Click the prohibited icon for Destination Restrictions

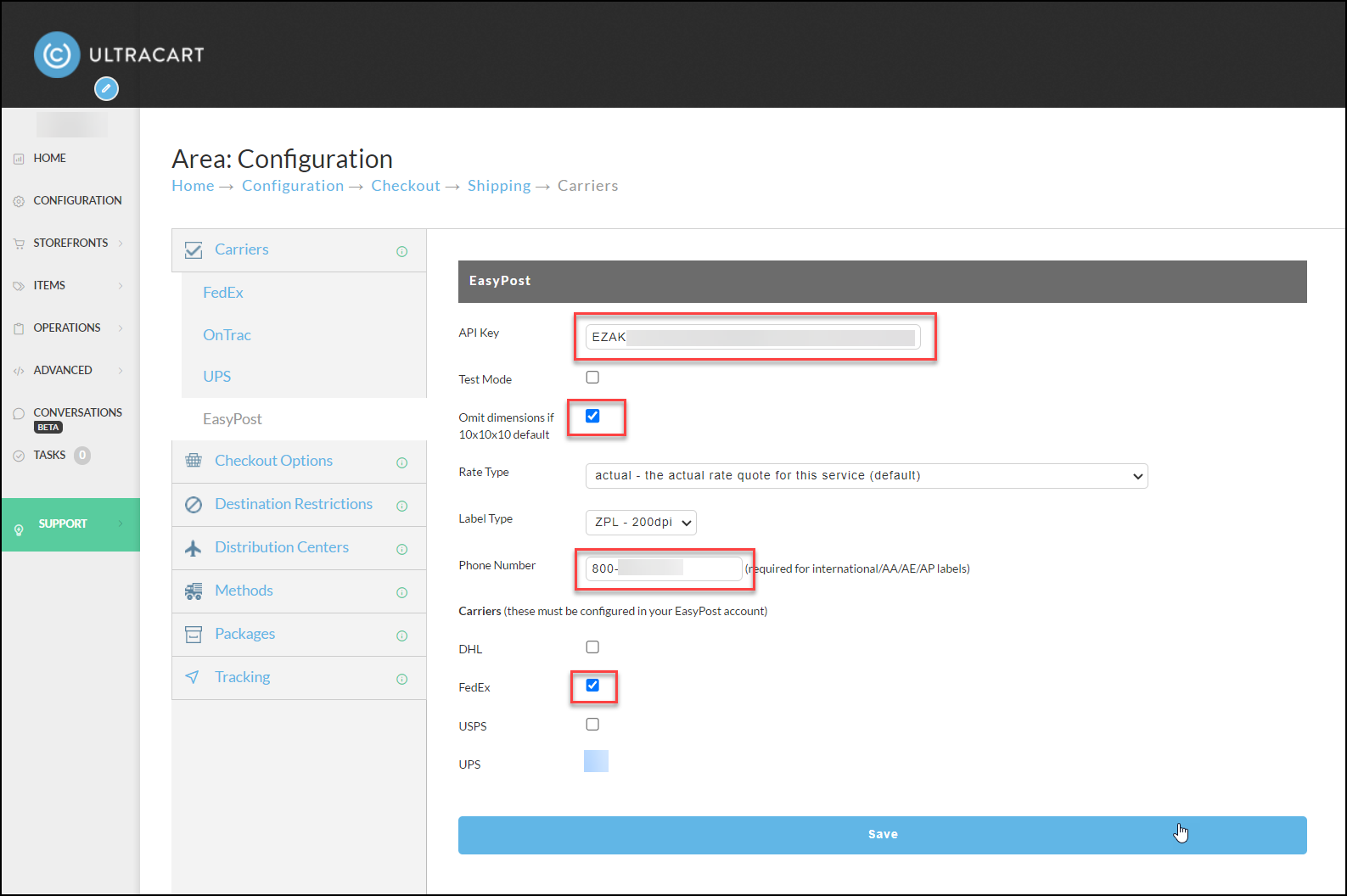(x=194, y=505)
